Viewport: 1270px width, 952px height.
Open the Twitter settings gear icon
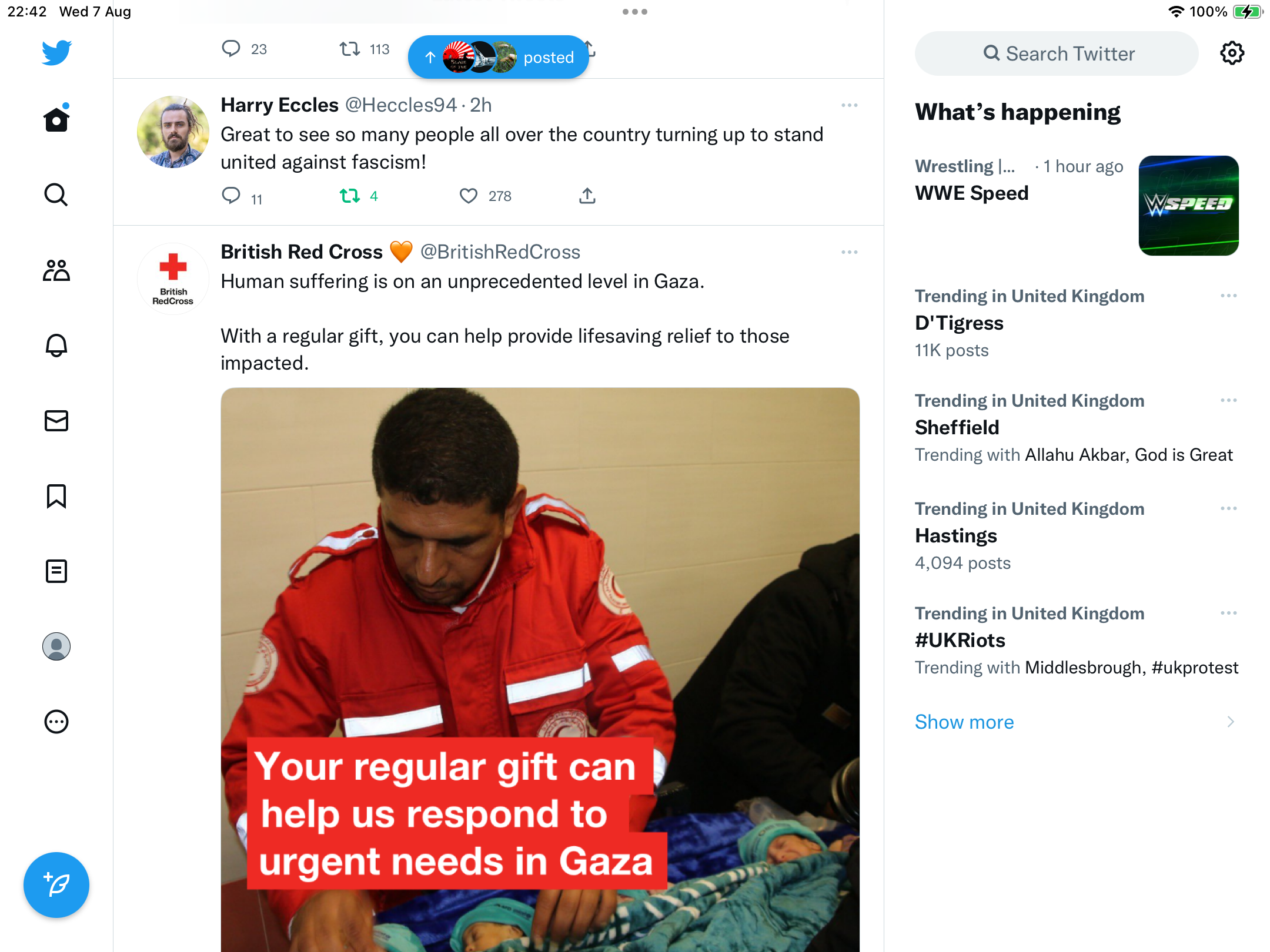point(1232,53)
